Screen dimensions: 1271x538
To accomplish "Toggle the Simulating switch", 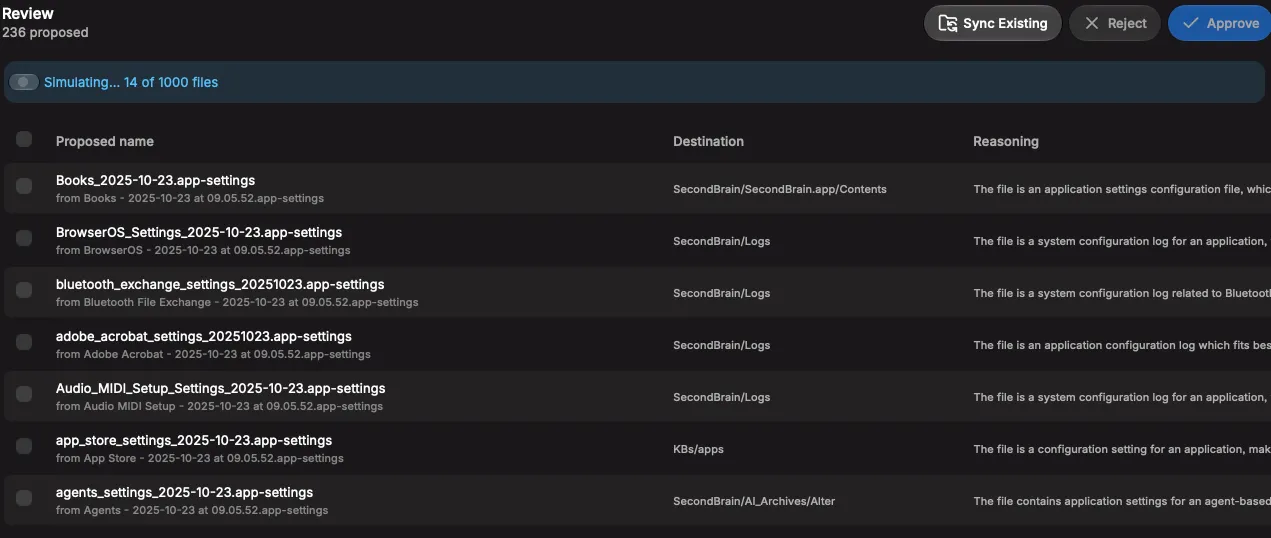I will (24, 82).
